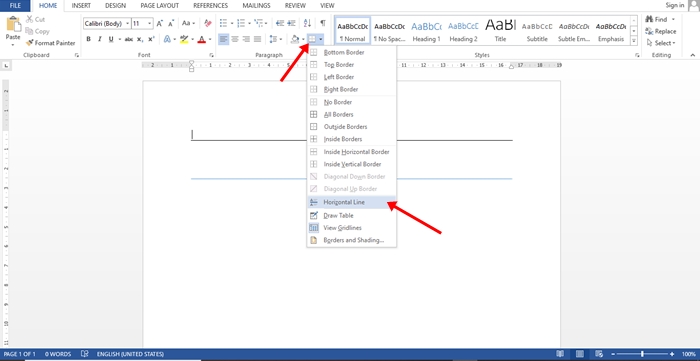
Task: Toggle Align Right
Action: click(246, 39)
